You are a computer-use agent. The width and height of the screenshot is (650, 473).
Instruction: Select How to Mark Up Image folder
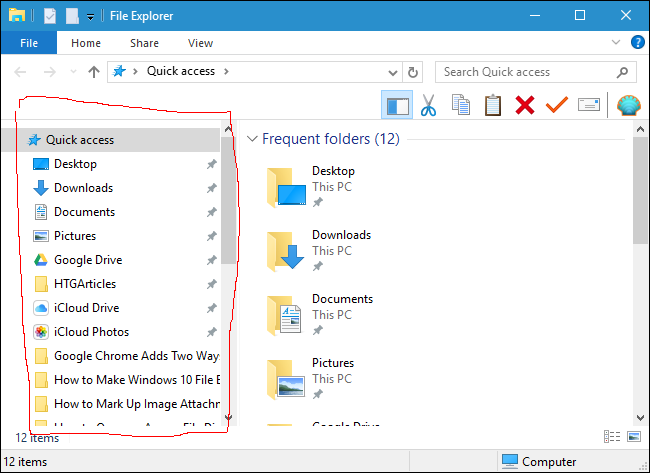coord(126,404)
